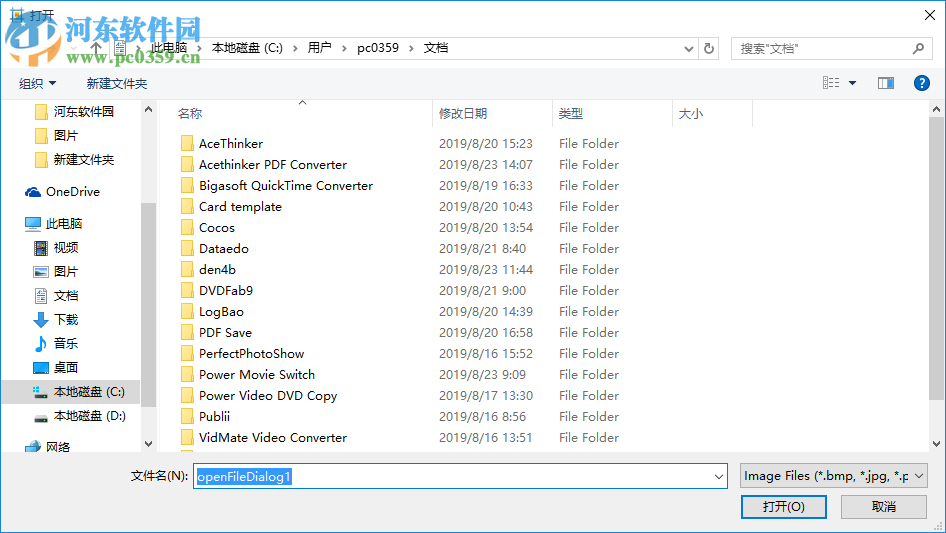This screenshot has width=946, height=533.
Task: Open 文档 in navigation pane
Action: coord(56,296)
